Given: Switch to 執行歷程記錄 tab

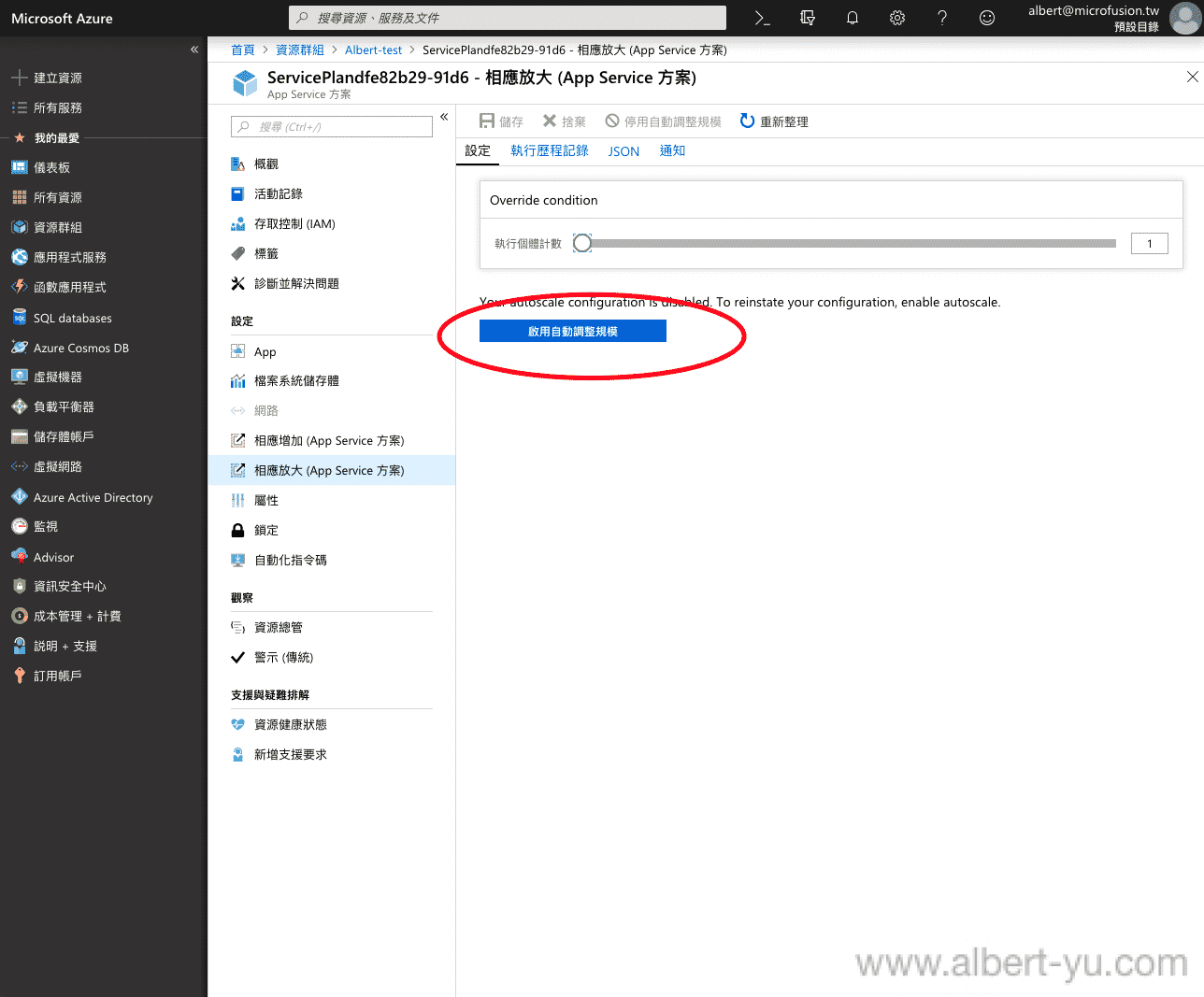Looking at the screenshot, I should [550, 150].
